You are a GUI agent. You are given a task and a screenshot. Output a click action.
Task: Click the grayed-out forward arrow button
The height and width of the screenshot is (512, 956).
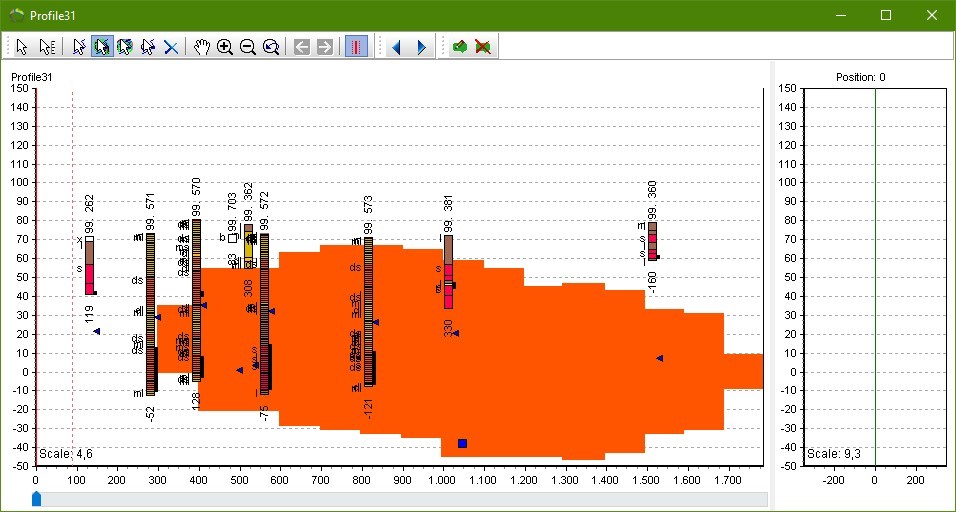pyautogui.click(x=324, y=47)
